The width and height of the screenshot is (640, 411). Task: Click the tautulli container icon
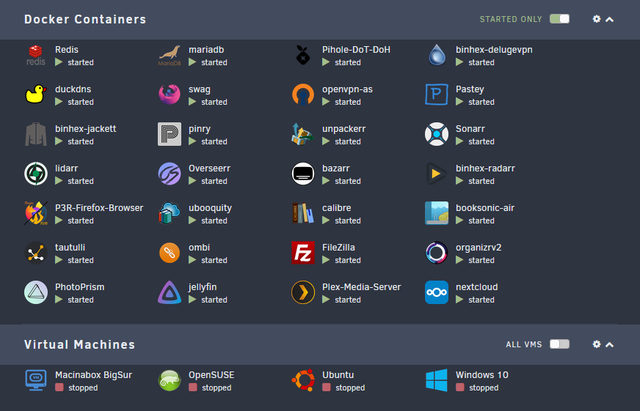pyautogui.click(x=36, y=253)
